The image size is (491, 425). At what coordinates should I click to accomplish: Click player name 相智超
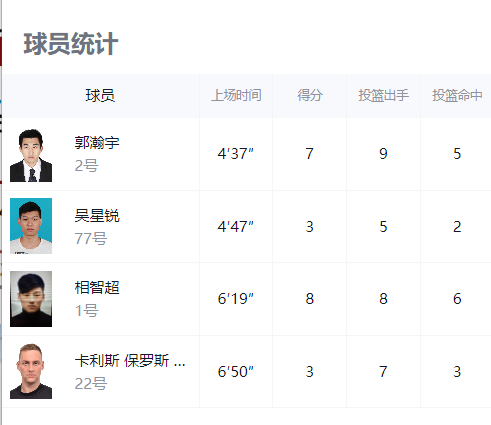coord(97,288)
